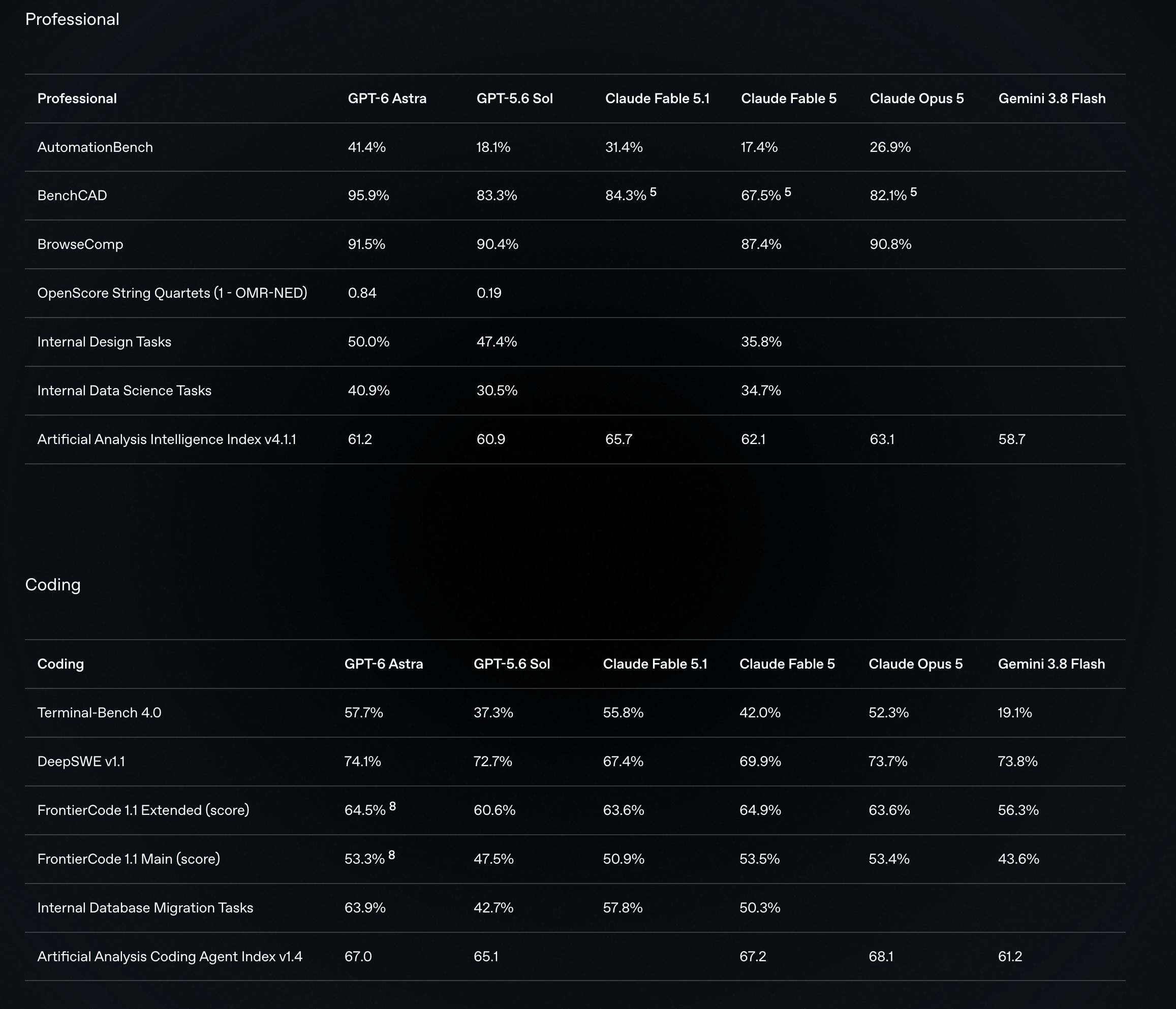Select the BrowseComp Claude Fable 5 value 87.4%

point(761,244)
